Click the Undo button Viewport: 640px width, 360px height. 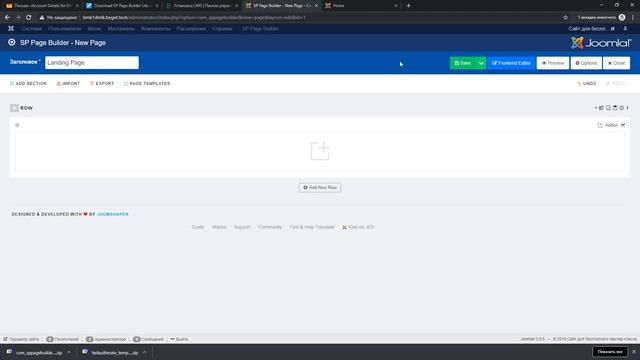587,83
